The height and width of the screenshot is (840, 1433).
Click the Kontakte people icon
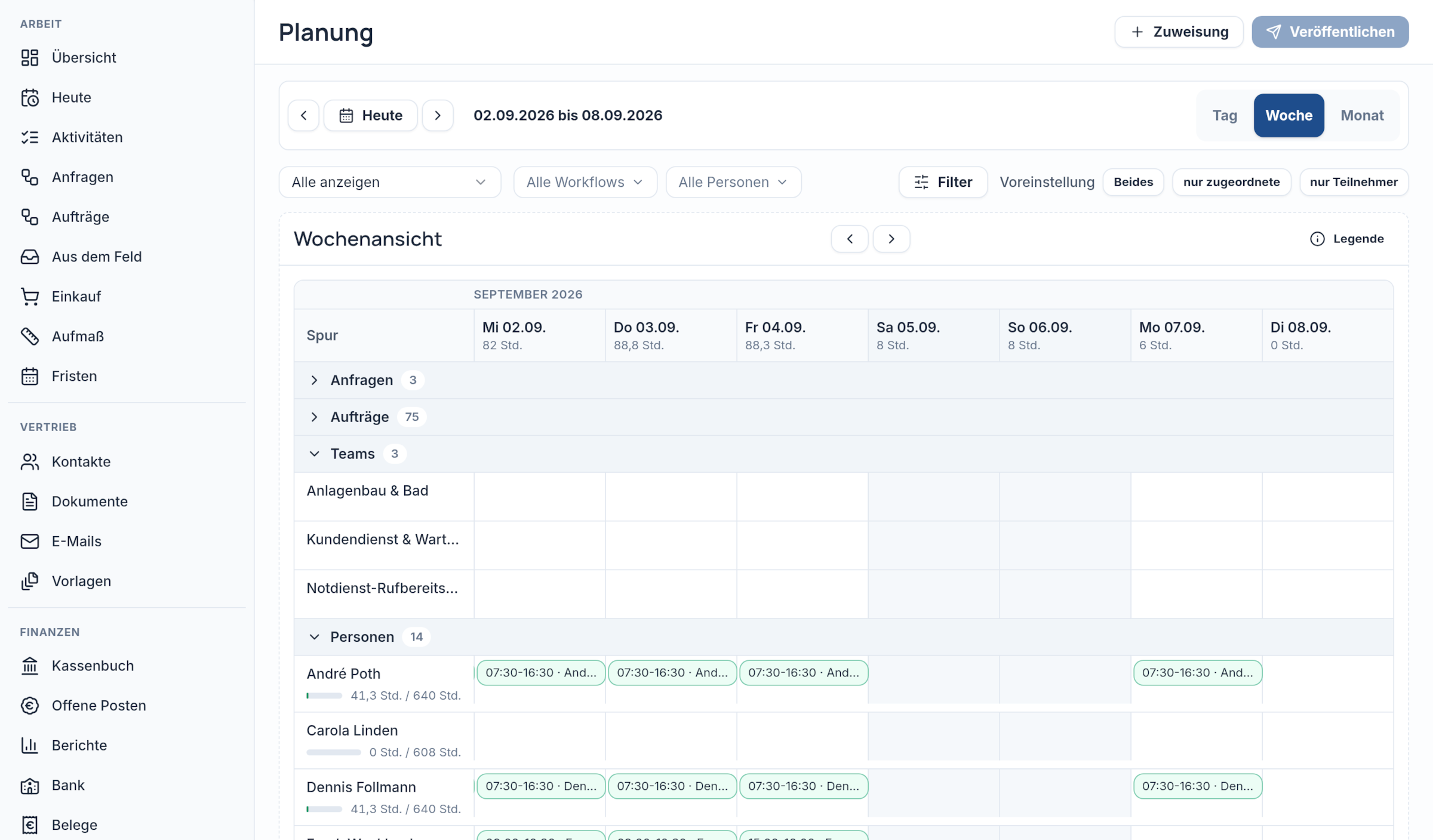30,461
